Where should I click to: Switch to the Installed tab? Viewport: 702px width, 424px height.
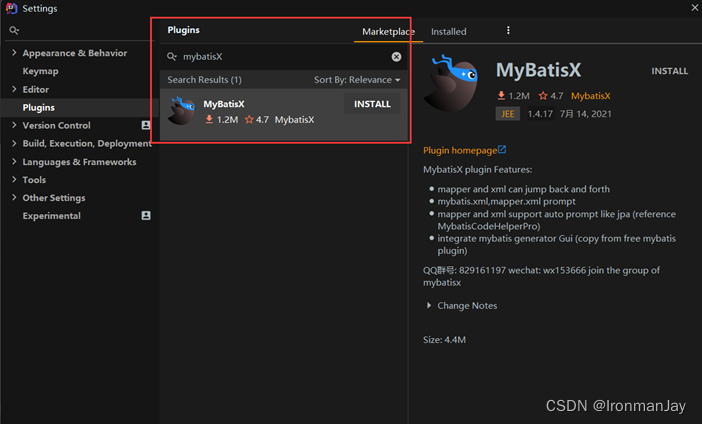point(449,31)
